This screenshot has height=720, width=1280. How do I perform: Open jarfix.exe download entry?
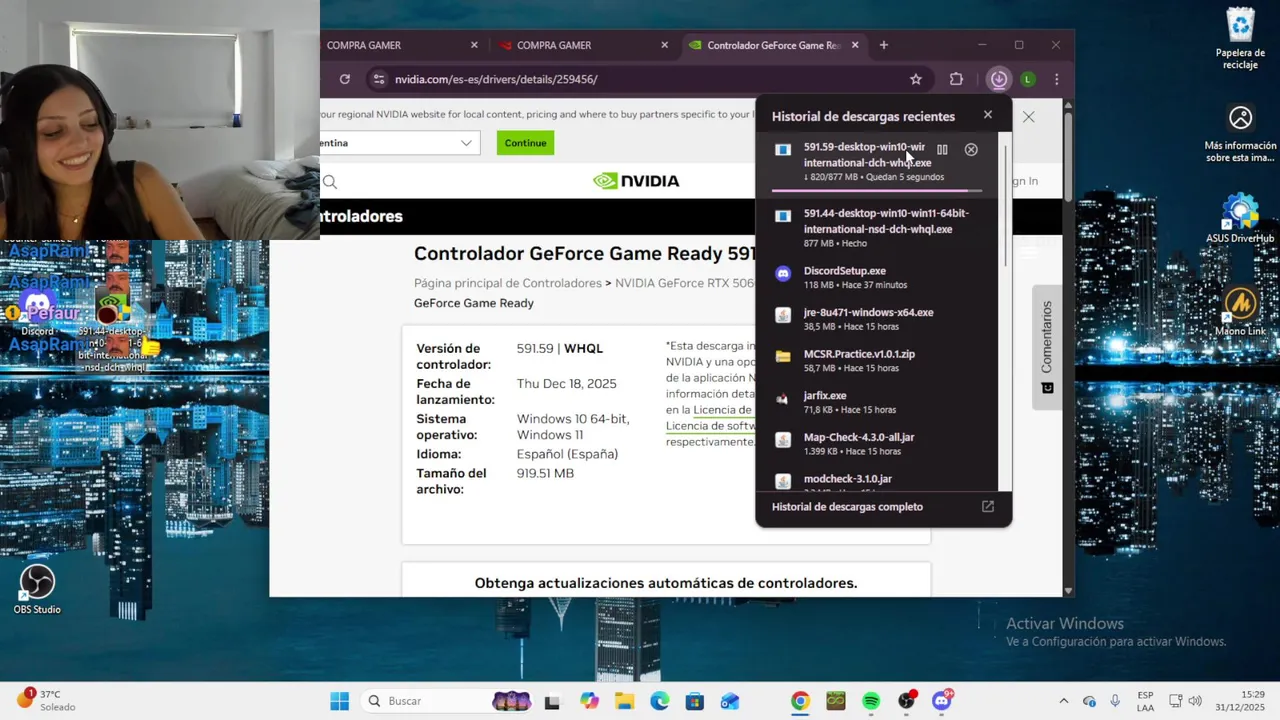point(880,402)
